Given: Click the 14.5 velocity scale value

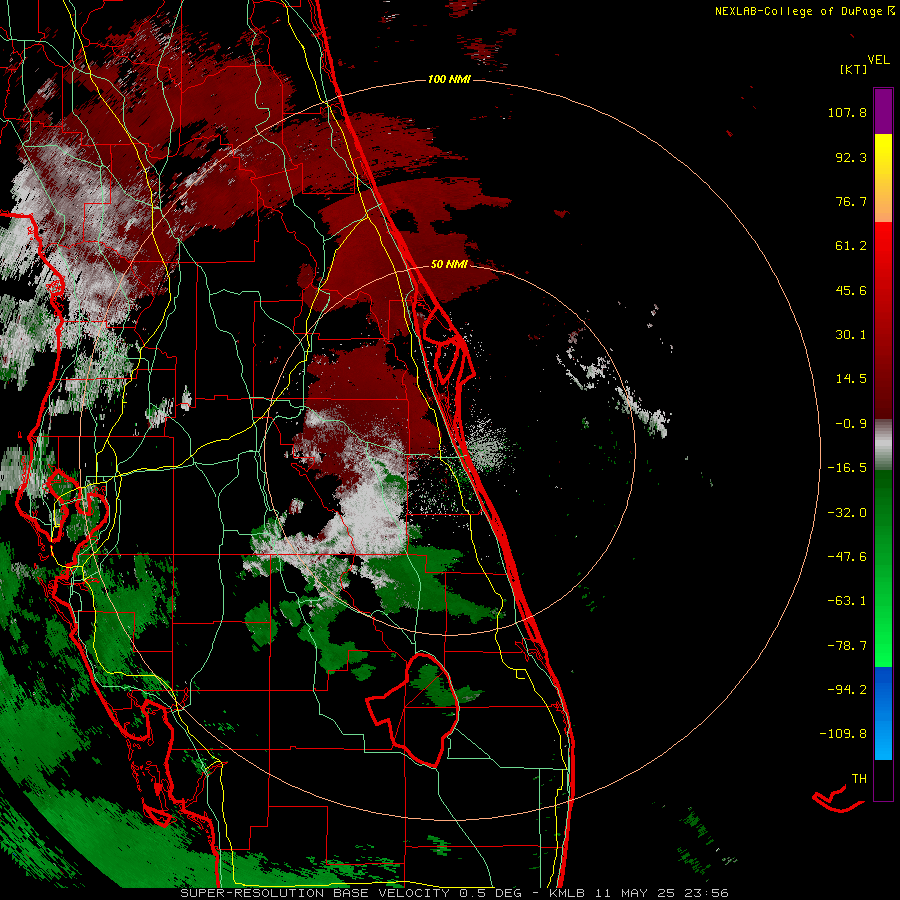Looking at the screenshot, I should tap(851, 379).
